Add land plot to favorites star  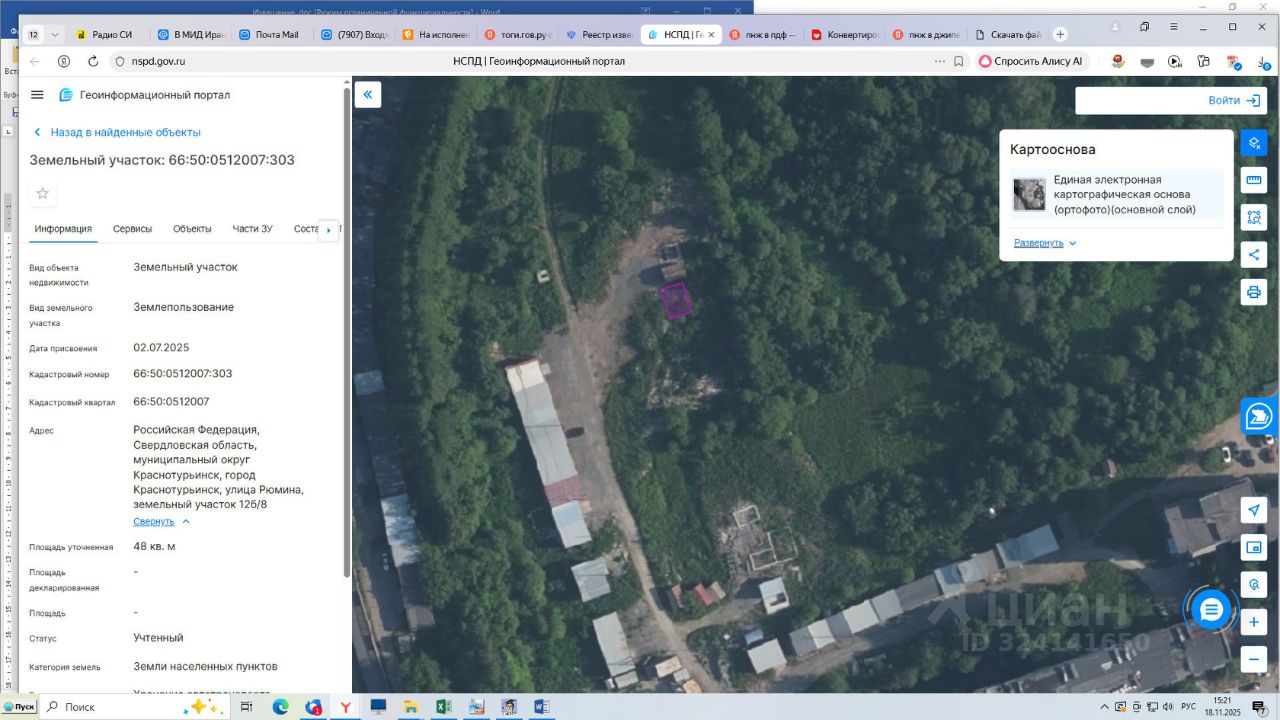pos(43,193)
